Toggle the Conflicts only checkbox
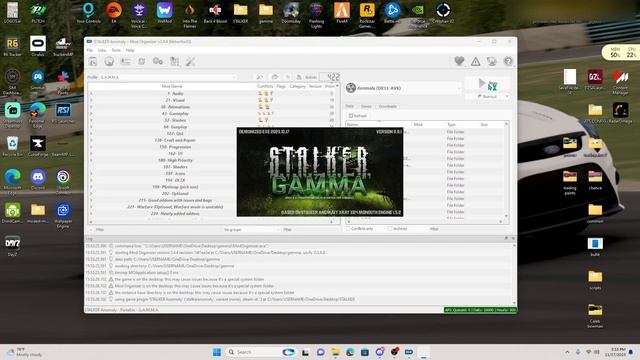640x360 pixels. [348, 229]
